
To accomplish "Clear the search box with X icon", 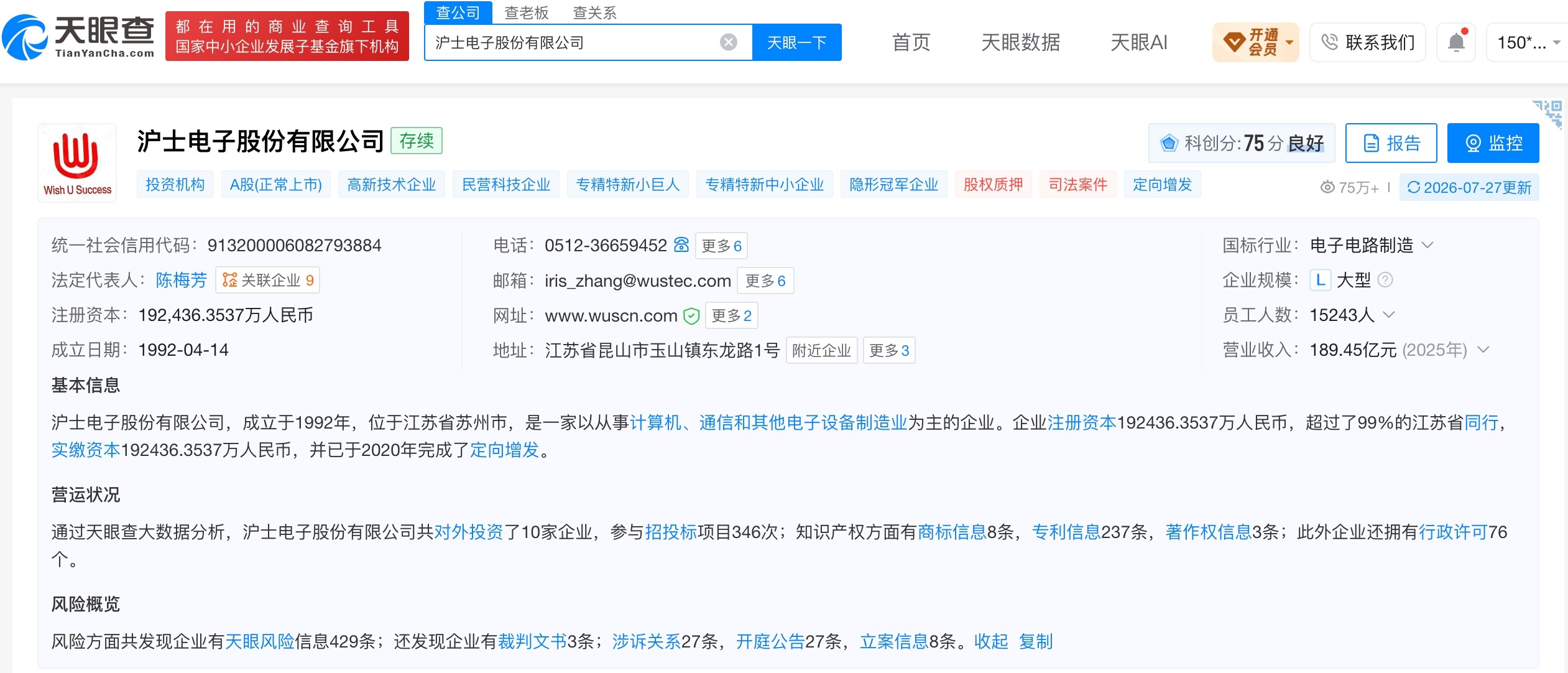I will 728,42.
